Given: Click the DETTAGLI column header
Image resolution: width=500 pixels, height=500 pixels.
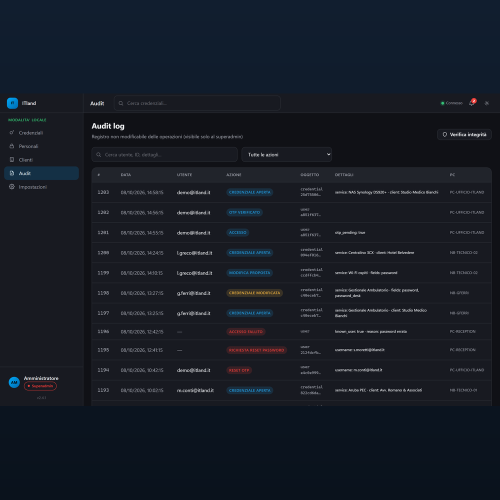Looking at the screenshot, I should [x=344, y=175].
